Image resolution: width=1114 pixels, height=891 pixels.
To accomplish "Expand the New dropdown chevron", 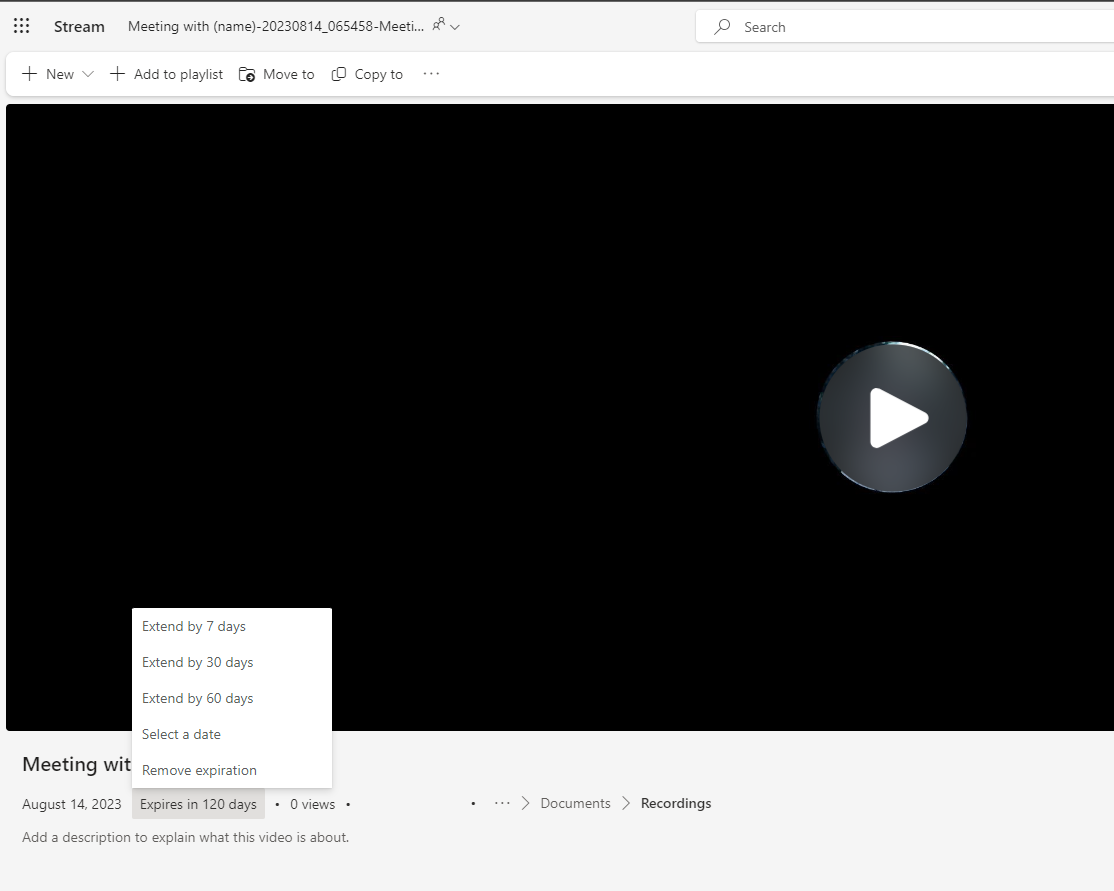I will (88, 74).
